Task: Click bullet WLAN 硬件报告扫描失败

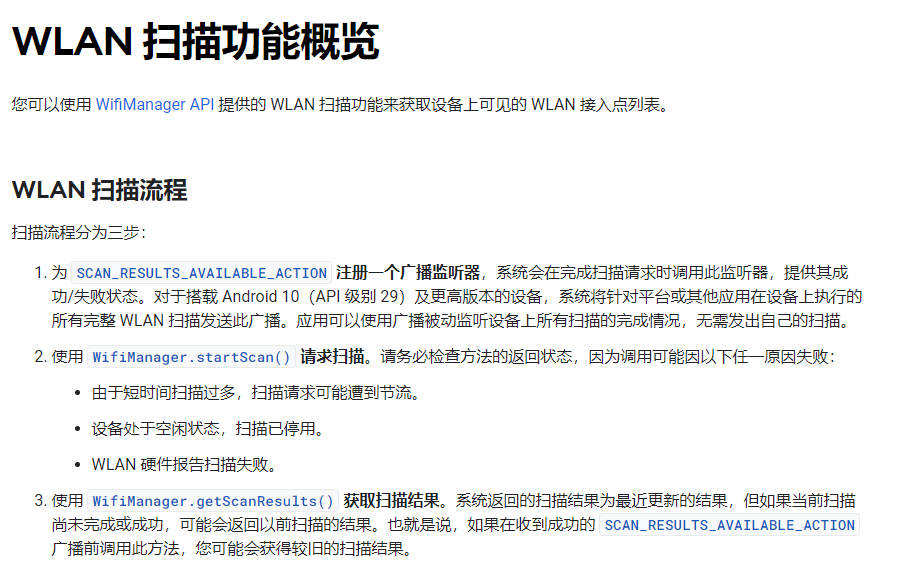Action: pyautogui.click(x=183, y=465)
